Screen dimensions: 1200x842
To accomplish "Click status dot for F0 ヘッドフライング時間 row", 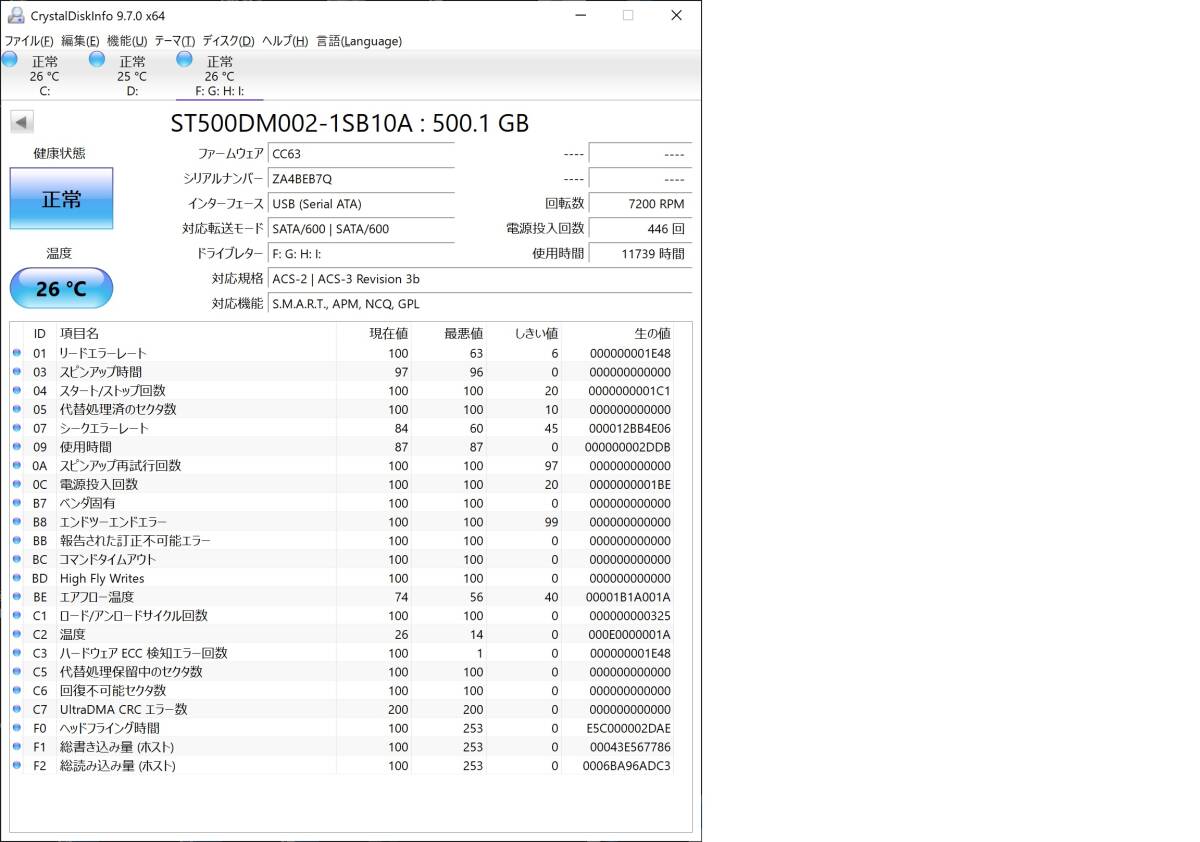I will coord(16,728).
